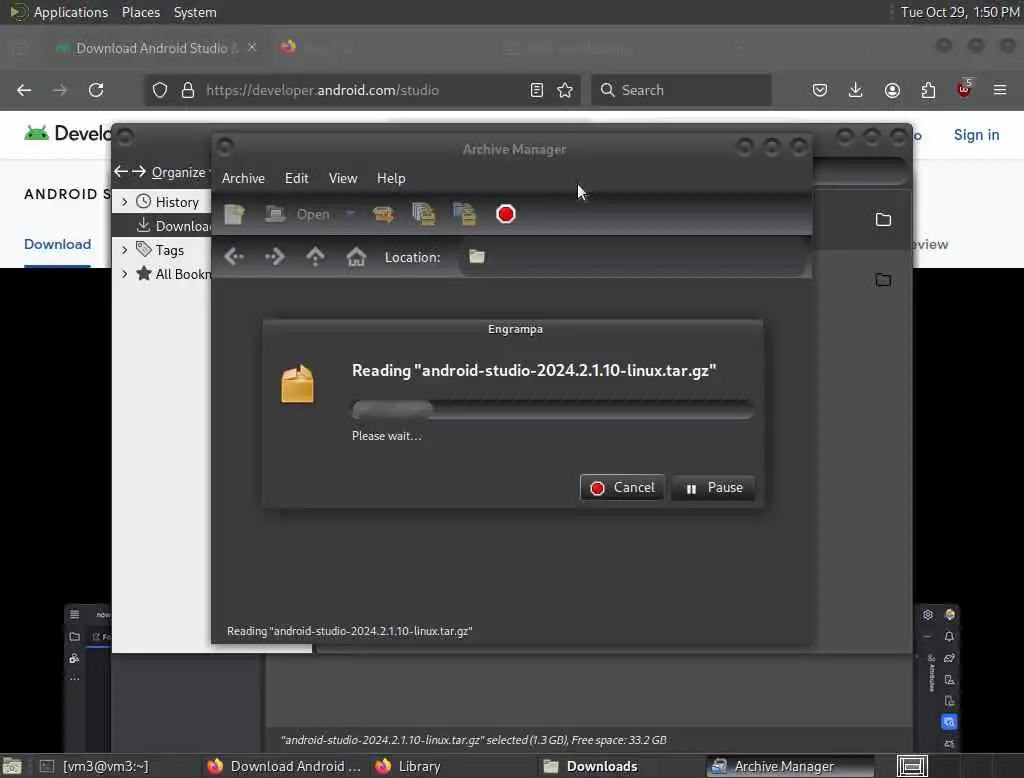Pause the archive reading operation

coord(713,488)
